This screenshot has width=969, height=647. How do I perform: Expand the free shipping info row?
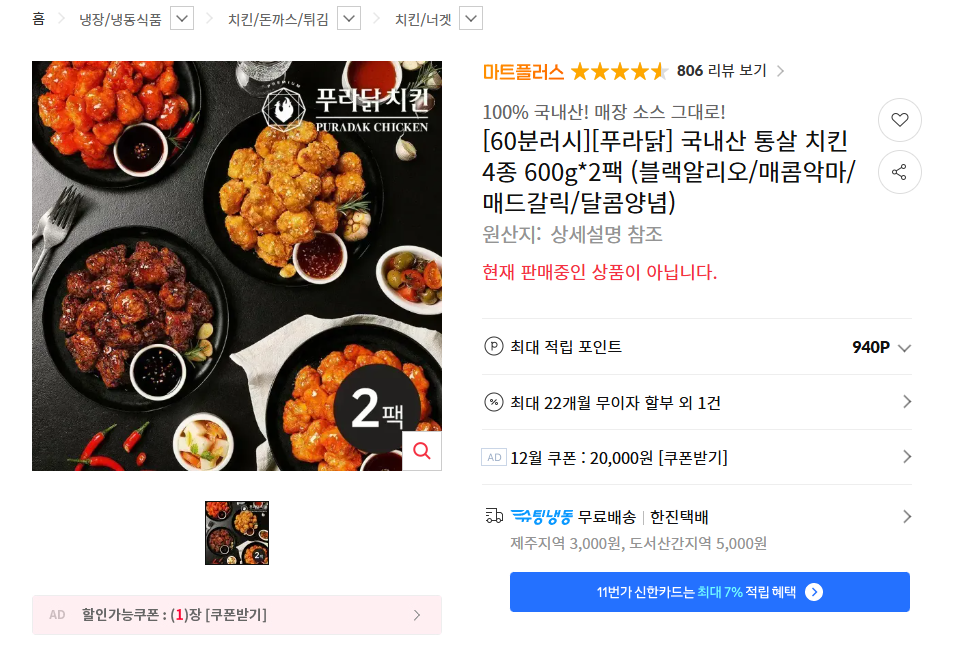point(696,529)
